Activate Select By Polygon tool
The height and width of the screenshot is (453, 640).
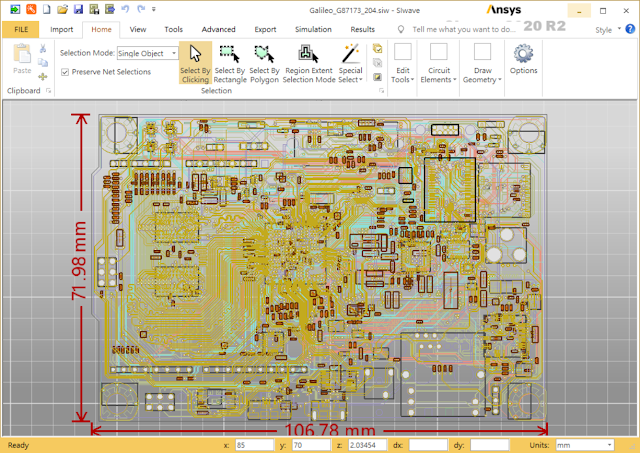[264, 63]
